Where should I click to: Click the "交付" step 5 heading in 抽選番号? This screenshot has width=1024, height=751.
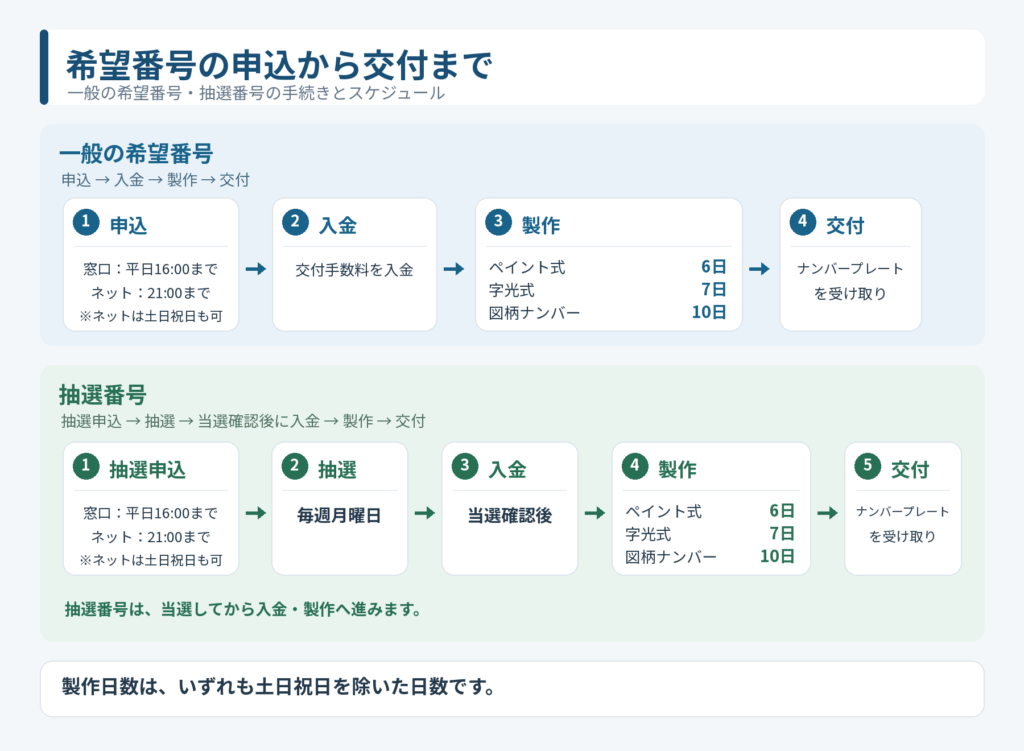click(x=910, y=470)
